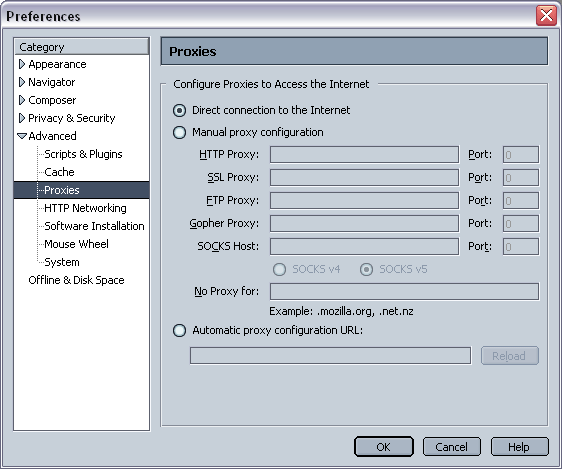Viewport: 562px width, 469px height.
Task: Click the SOCKS Host field
Action: tap(364, 247)
